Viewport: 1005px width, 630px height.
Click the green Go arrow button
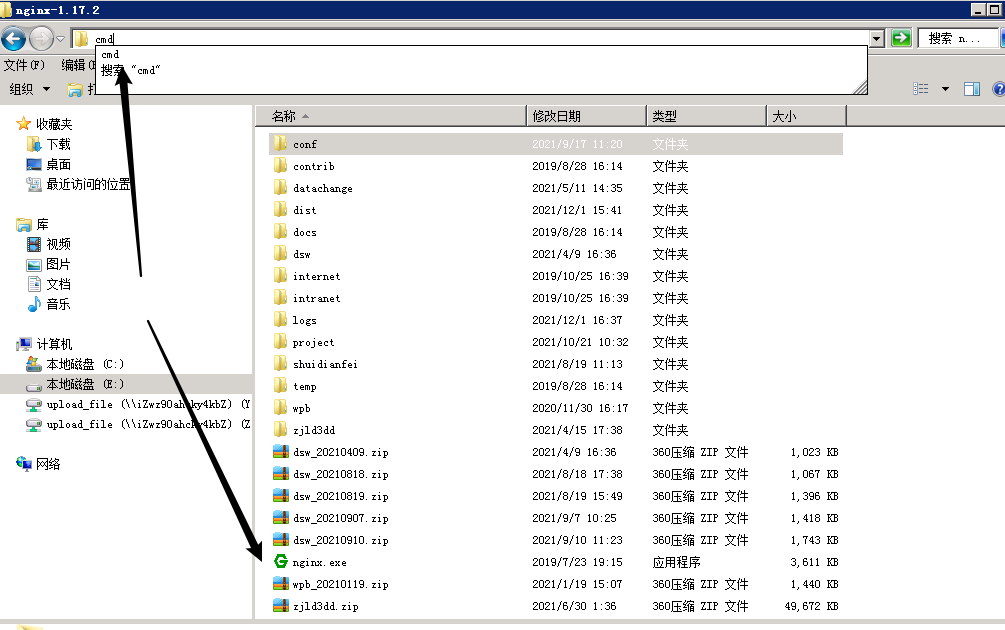click(901, 38)
